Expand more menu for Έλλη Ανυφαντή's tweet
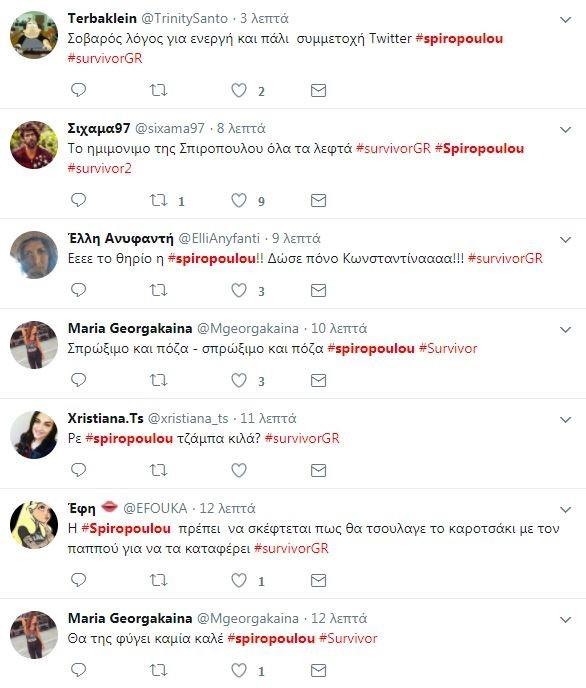 [x=565, y=240]
